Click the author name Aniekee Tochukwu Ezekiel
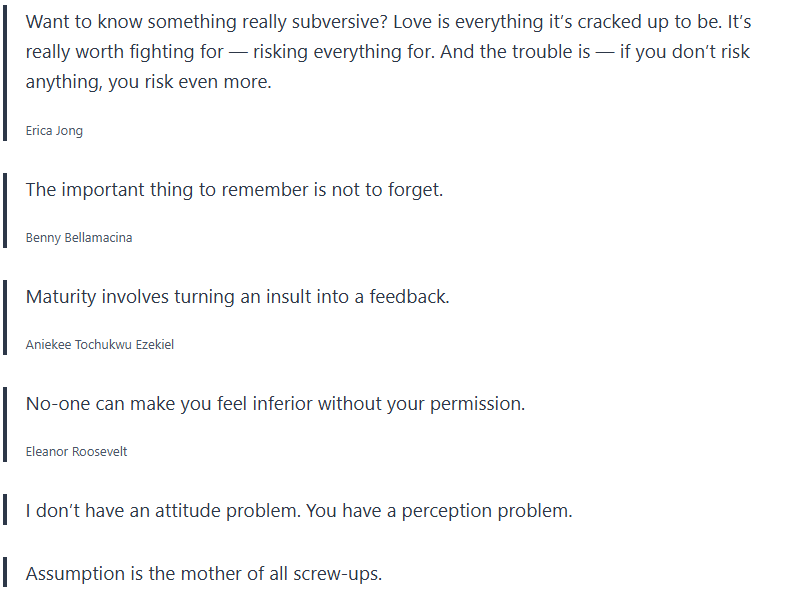Screen dimensions: 806x591 [x=100, y=345]
